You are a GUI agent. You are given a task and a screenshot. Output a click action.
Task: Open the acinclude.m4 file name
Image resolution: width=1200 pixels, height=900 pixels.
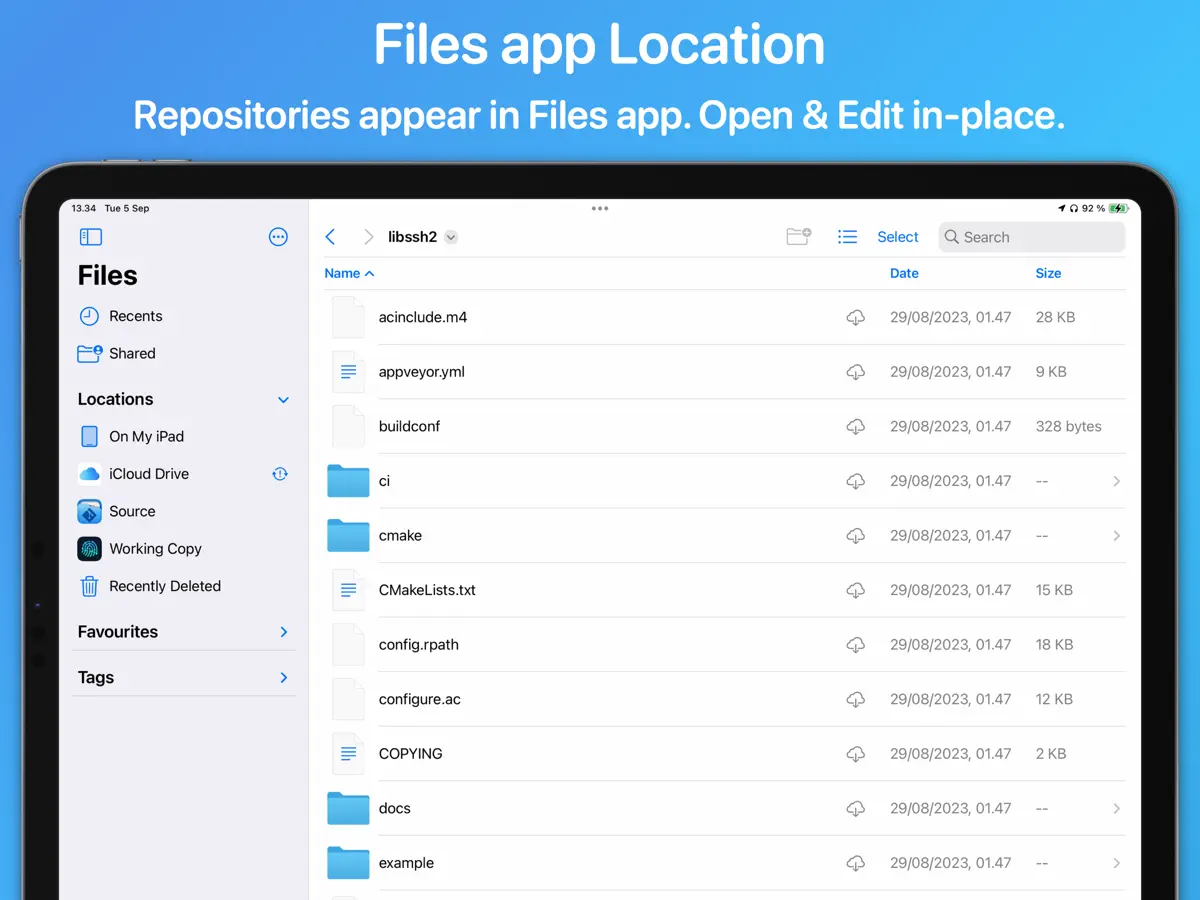423,317
